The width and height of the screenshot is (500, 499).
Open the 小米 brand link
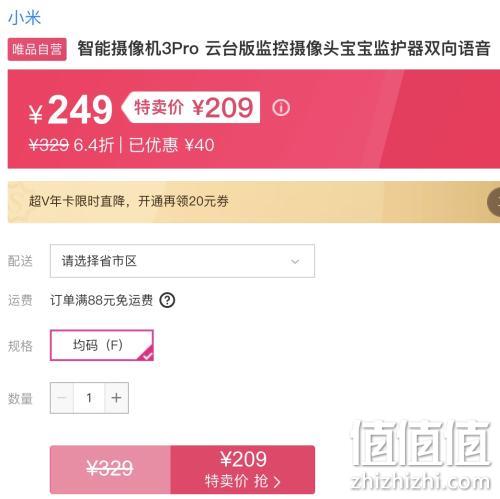pos(24,17)
